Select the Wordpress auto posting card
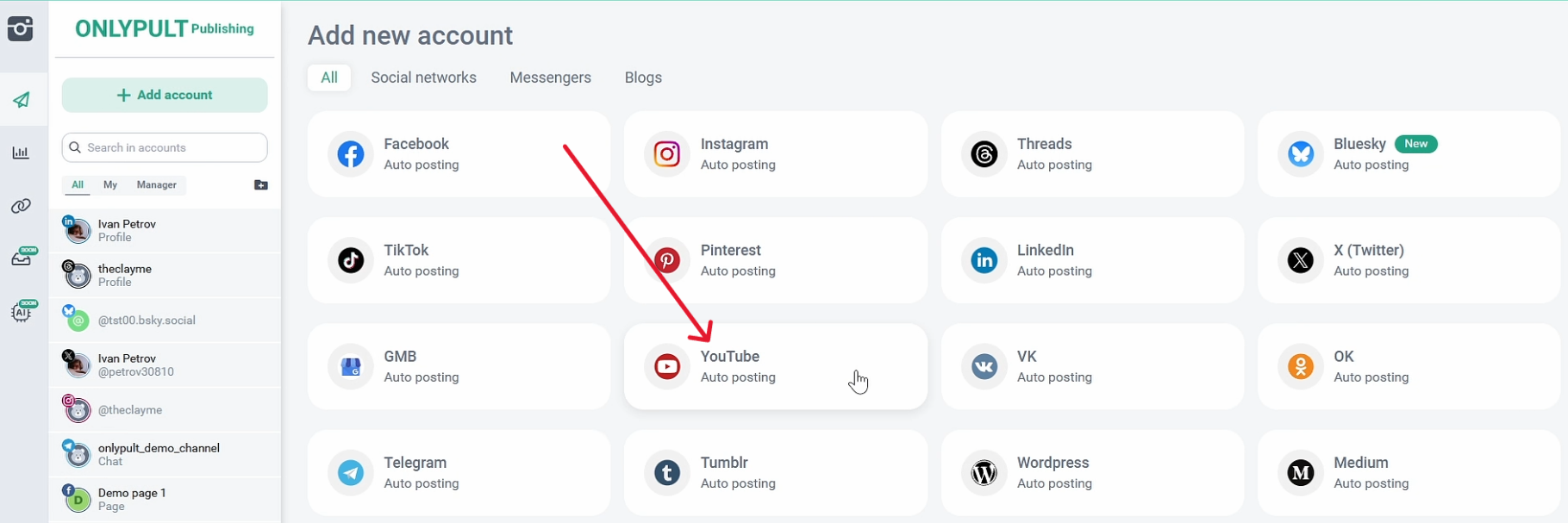Image resolution: width=1568 pixels, height=523 pixels. [x=1091, y=473]
